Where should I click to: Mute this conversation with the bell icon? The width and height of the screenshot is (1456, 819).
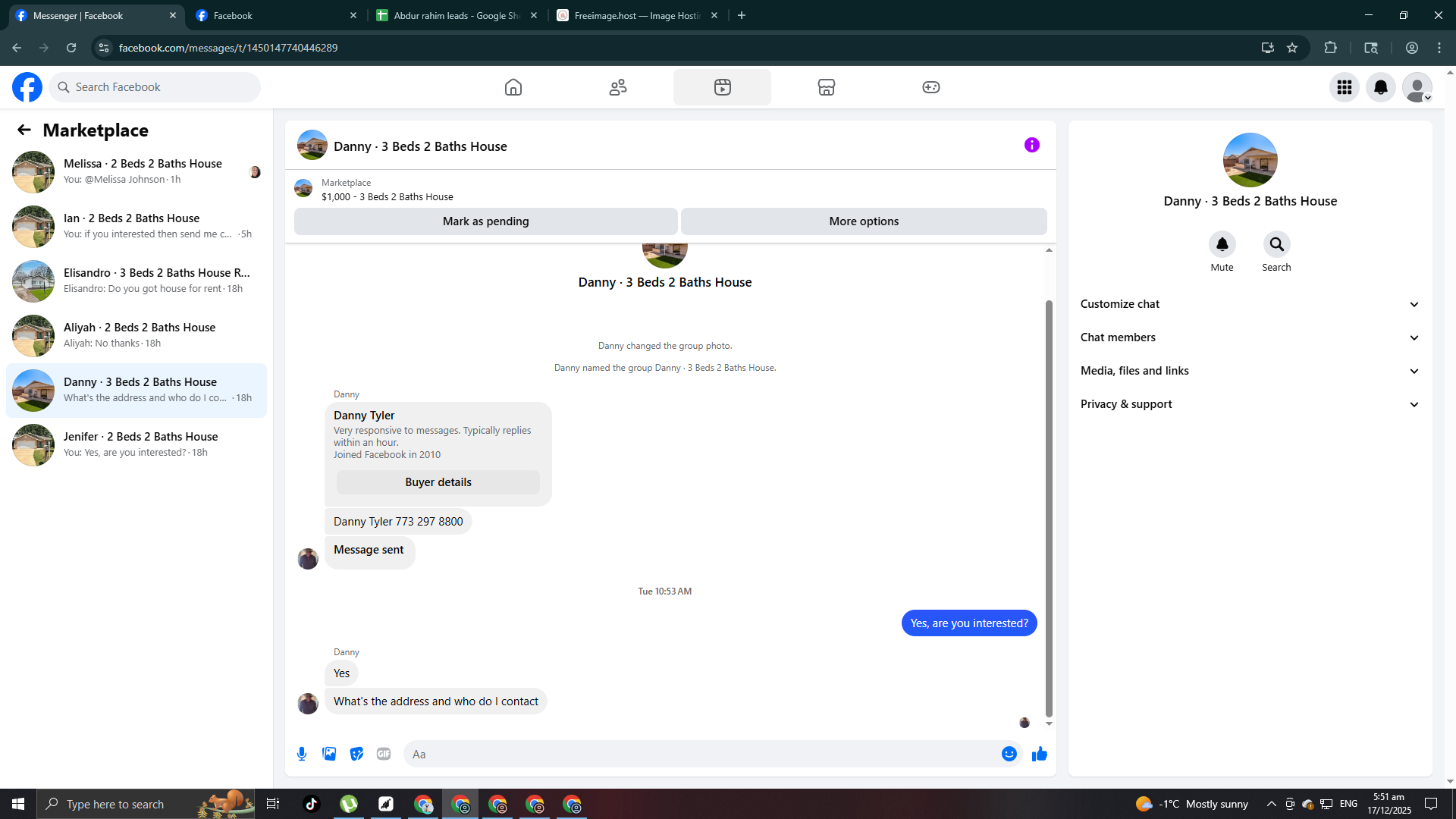pyautogui.click(x=1222, y=244)
